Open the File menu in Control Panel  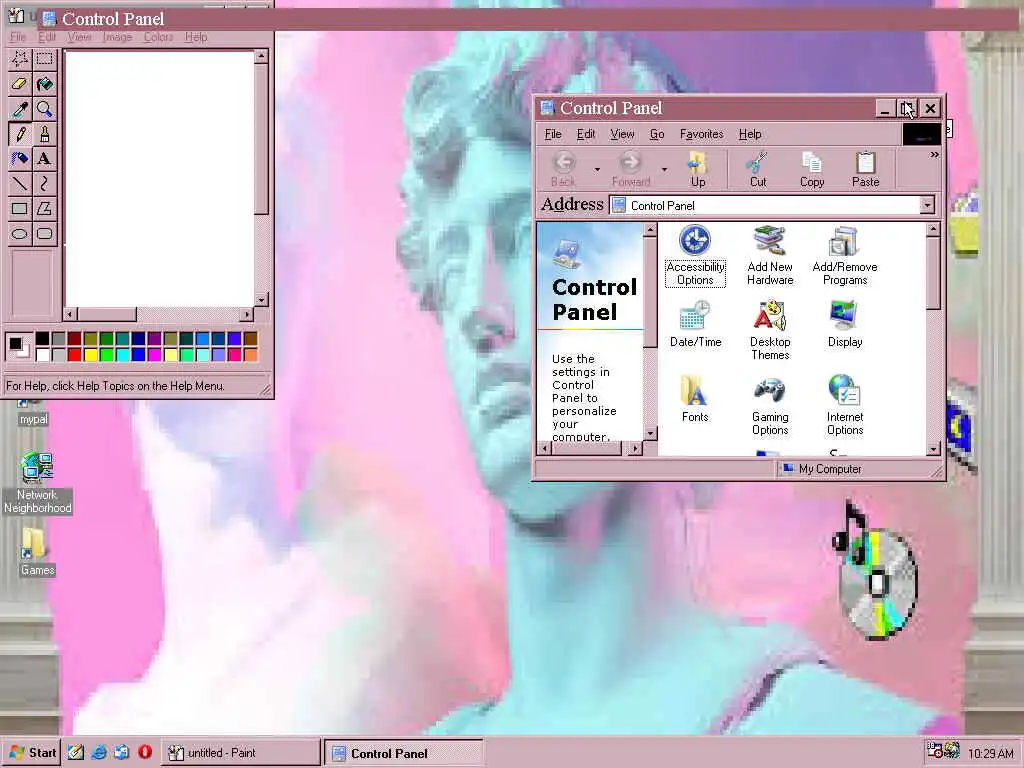553,134
